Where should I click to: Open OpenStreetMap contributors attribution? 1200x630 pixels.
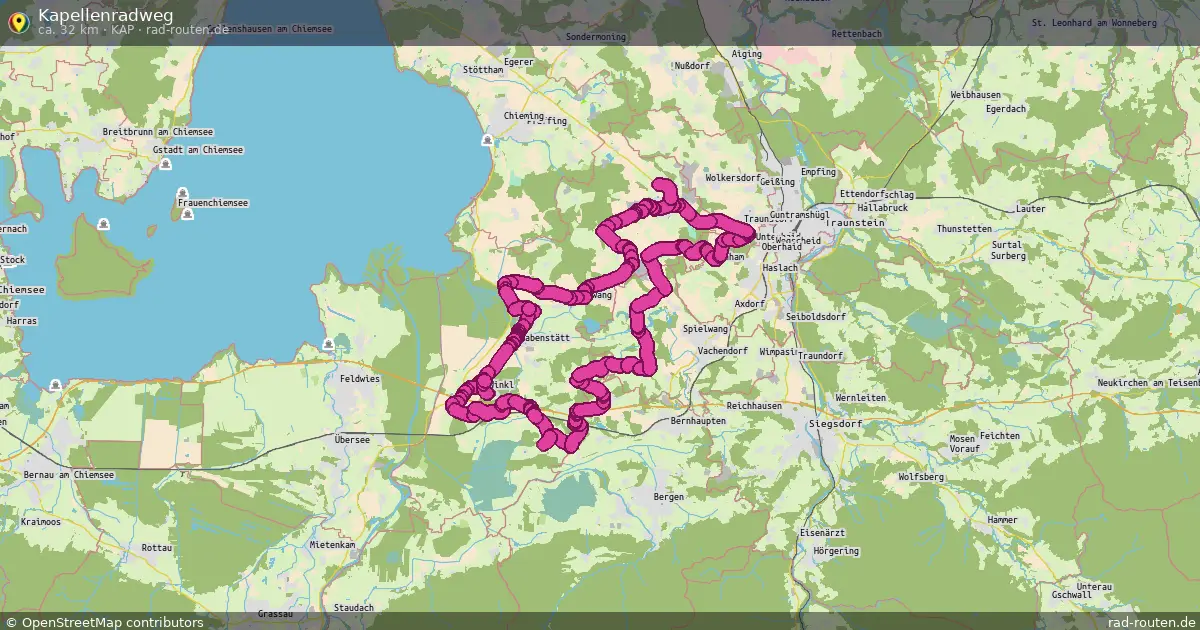pyautogui.click(x=104, y=622)
